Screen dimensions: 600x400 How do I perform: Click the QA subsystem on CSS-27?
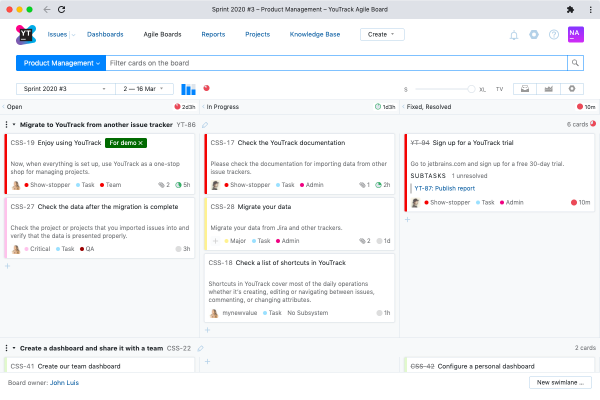point(87,249)
